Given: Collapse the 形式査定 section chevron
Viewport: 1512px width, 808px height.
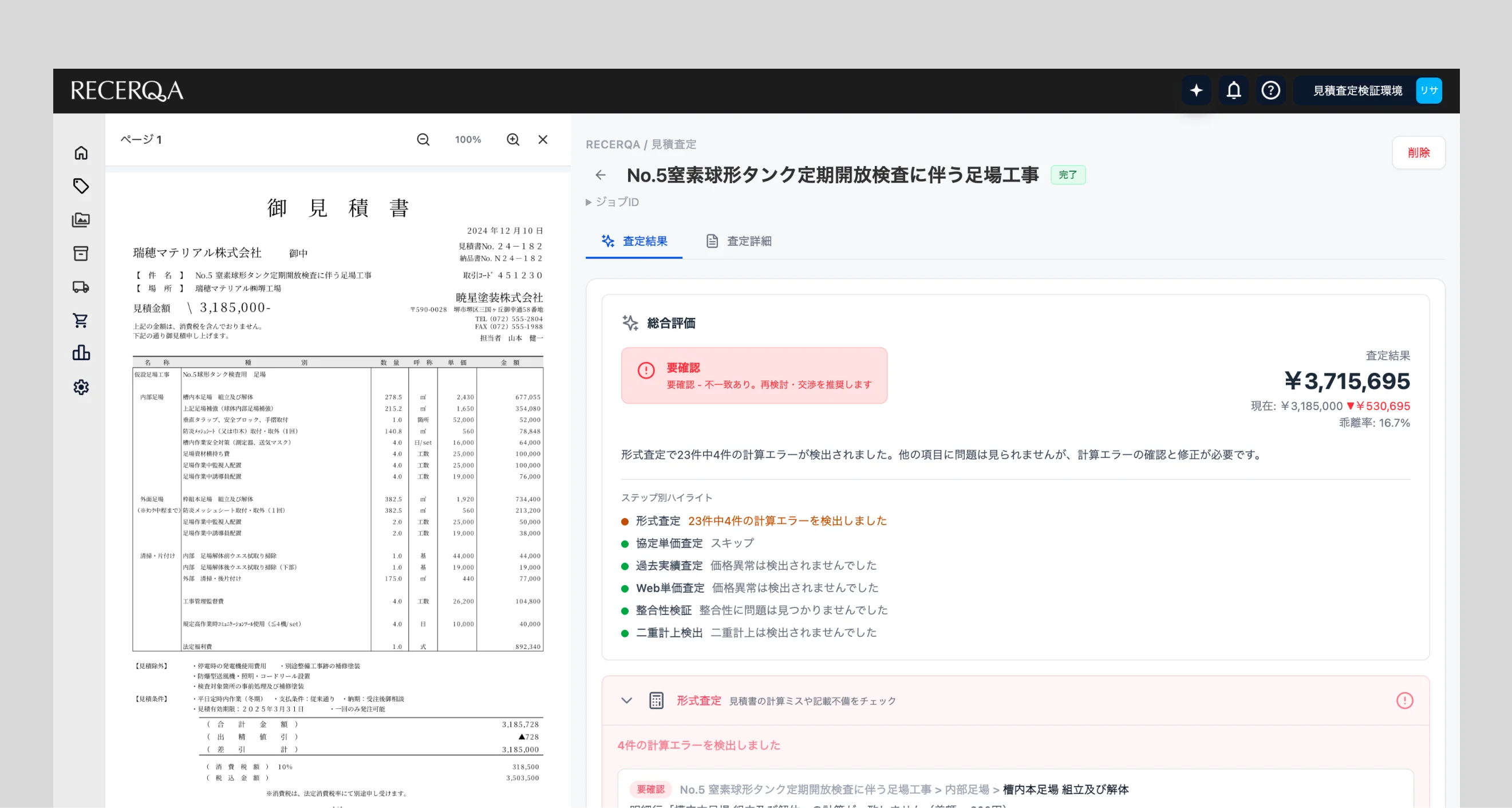Looking at the screenshot, I should 626,700.
